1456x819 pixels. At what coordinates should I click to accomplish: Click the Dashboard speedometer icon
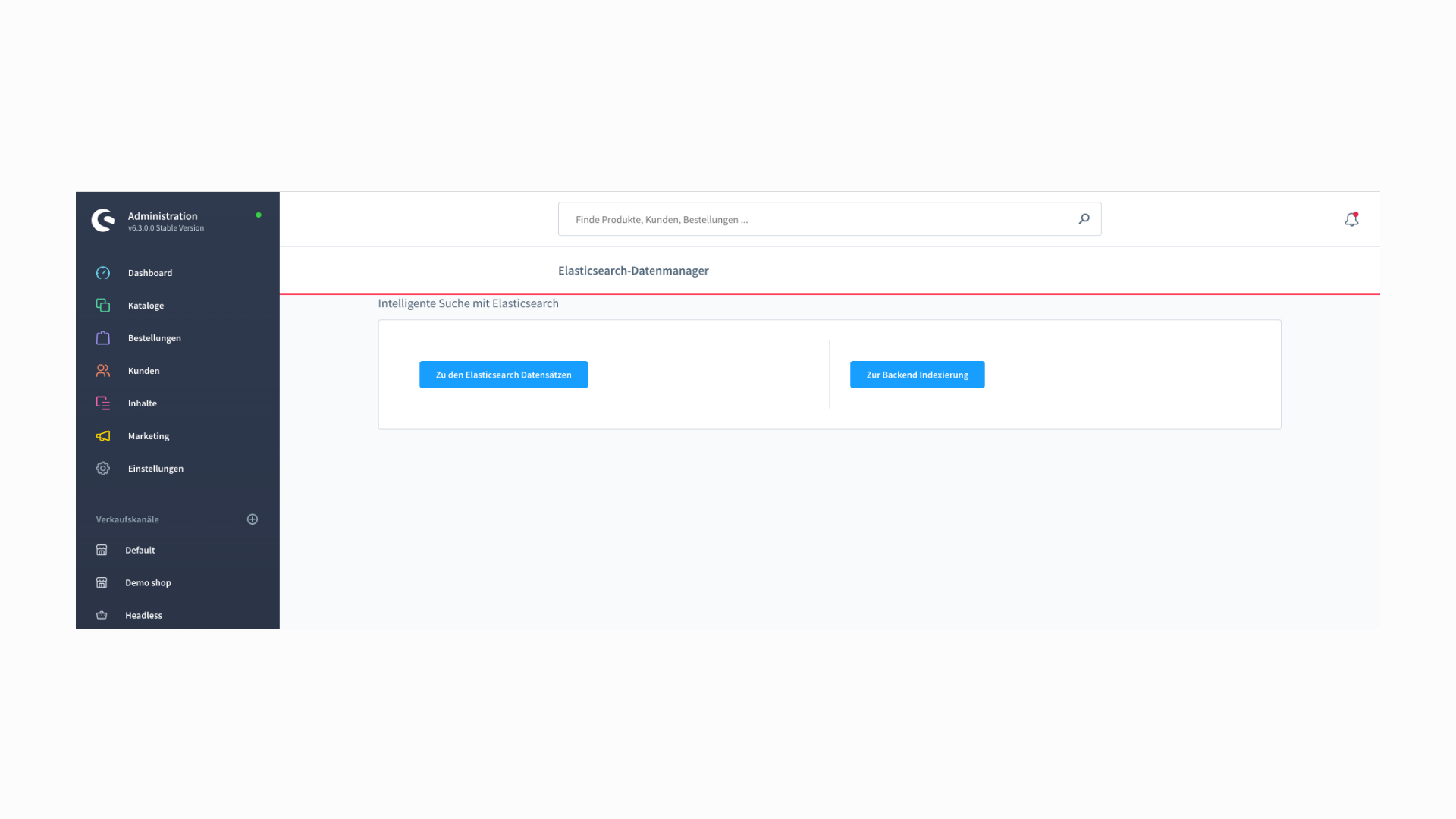click(x=103, y=273)
